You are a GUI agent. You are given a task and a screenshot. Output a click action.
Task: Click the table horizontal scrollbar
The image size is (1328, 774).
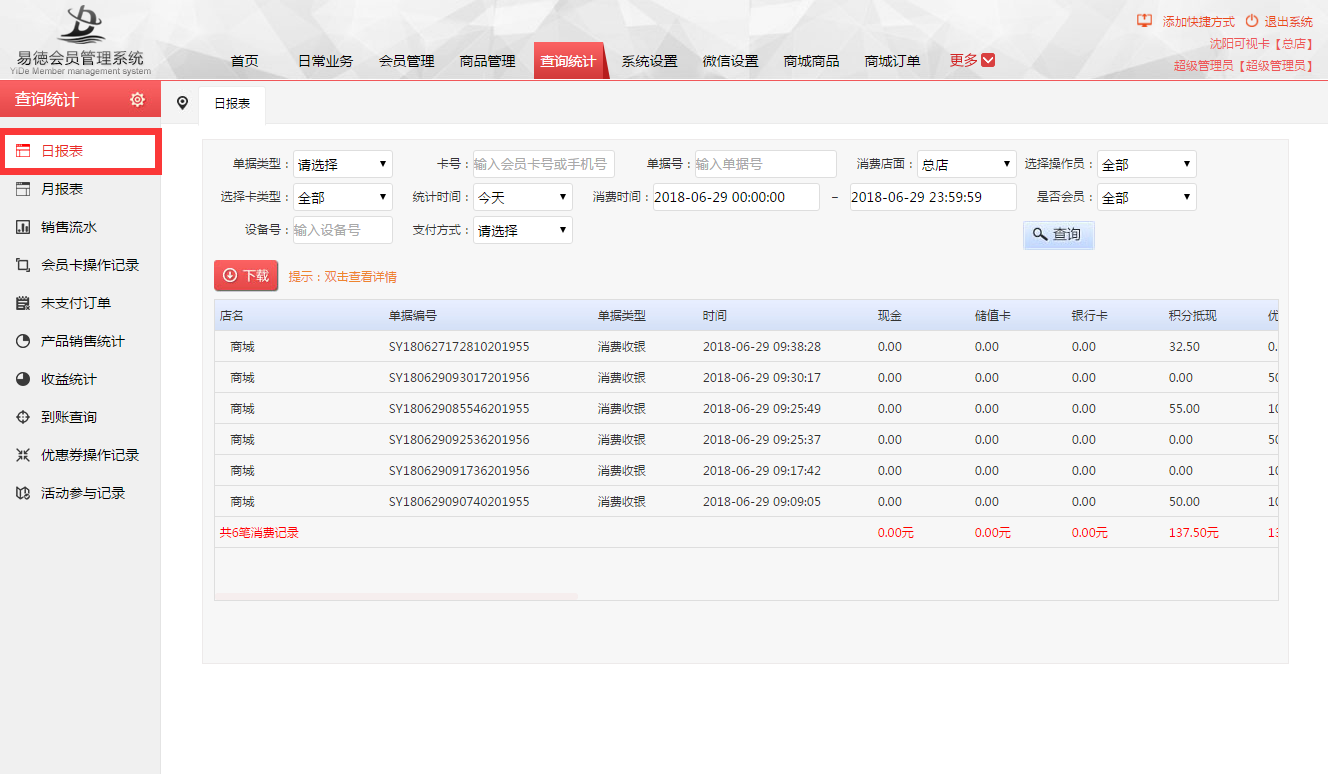click(x=396, y=596)
